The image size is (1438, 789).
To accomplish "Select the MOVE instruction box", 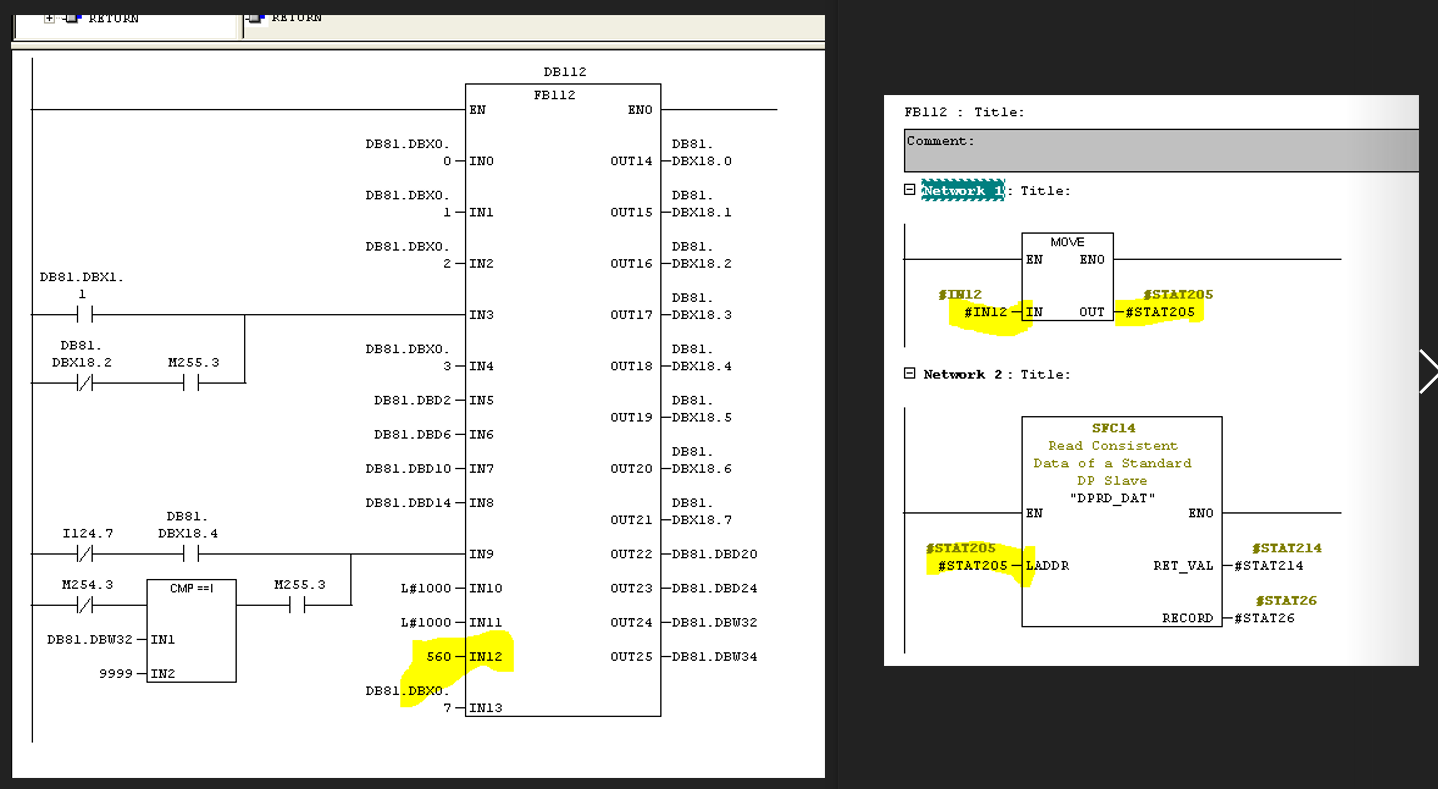I will coord(1067,277).
